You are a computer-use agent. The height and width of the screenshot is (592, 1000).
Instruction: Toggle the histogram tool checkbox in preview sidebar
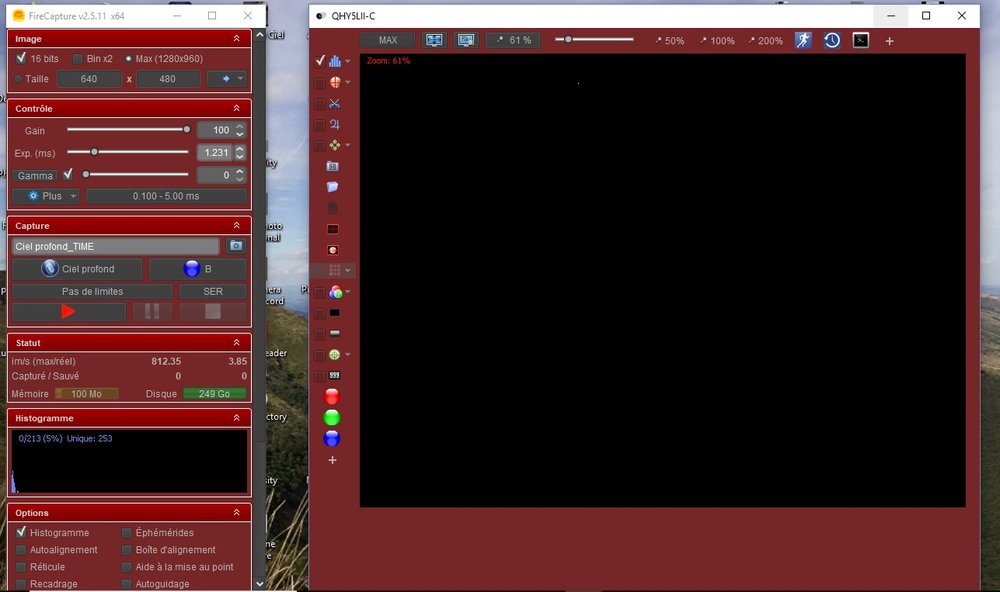pyautogui.click(x=320, y=61)
